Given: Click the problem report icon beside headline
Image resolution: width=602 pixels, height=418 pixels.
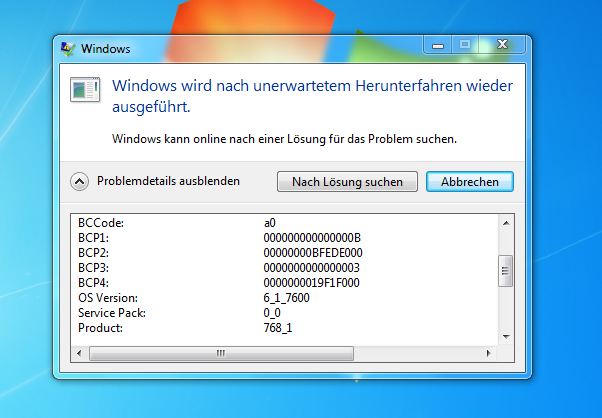Looking at the screenshot, I should coord(85,89).
